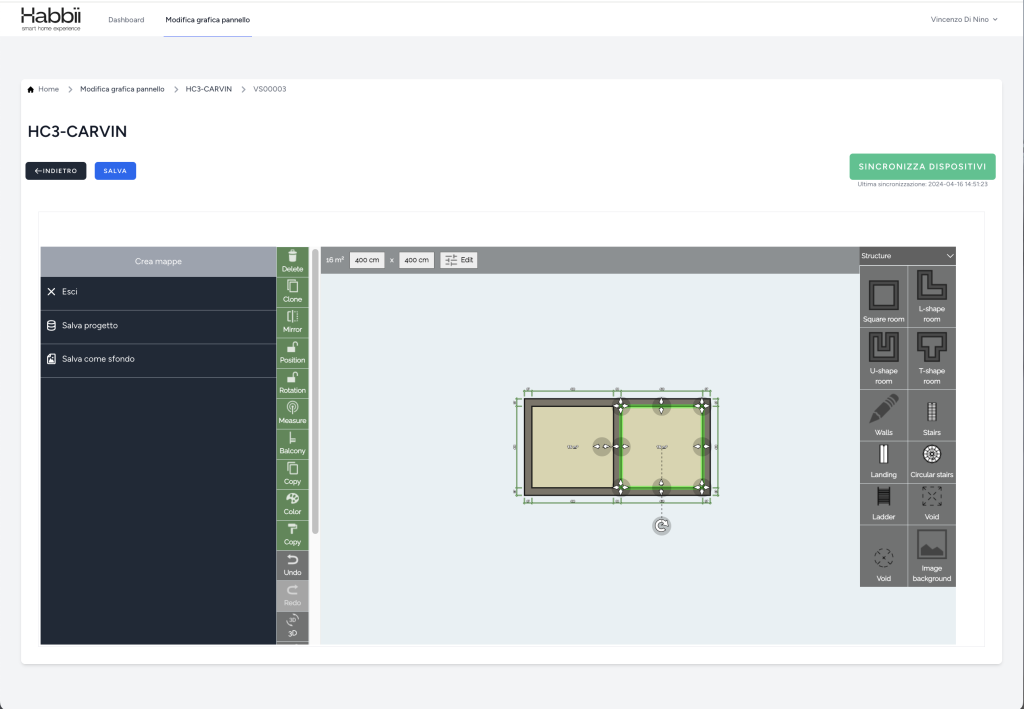
Task: Click the blue Salva button
Action: coord(115,171)
